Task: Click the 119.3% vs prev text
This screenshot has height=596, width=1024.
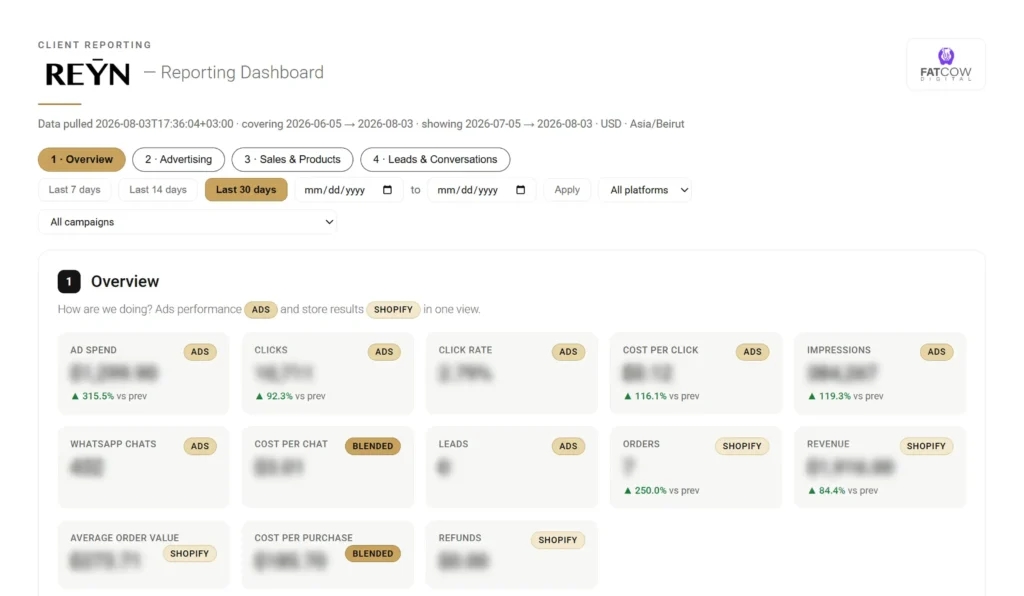Action: [x=846, y=396]
